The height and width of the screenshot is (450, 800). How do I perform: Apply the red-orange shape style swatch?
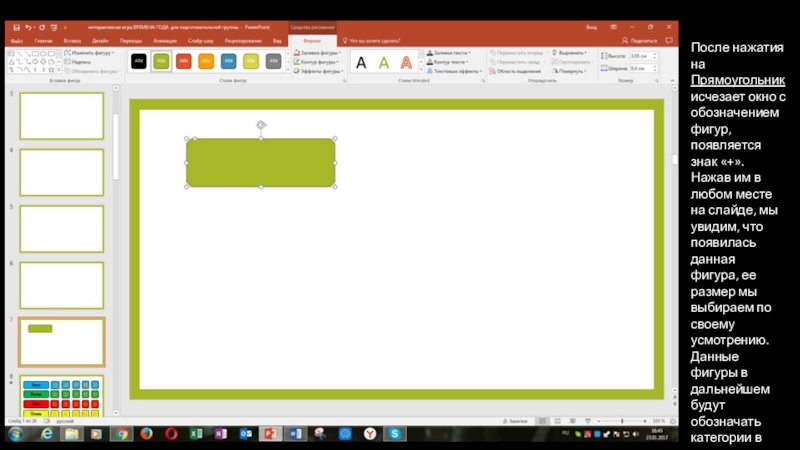coord(184,61)
